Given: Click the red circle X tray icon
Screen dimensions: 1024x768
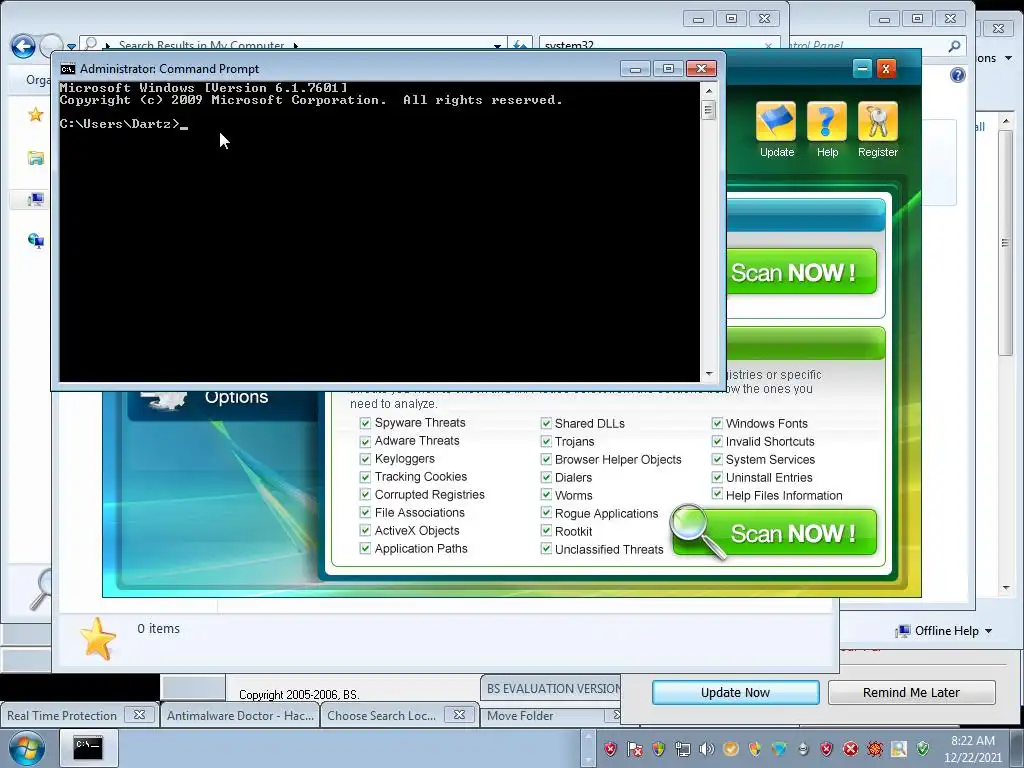Looking at the screenshot, I should 850,748.
